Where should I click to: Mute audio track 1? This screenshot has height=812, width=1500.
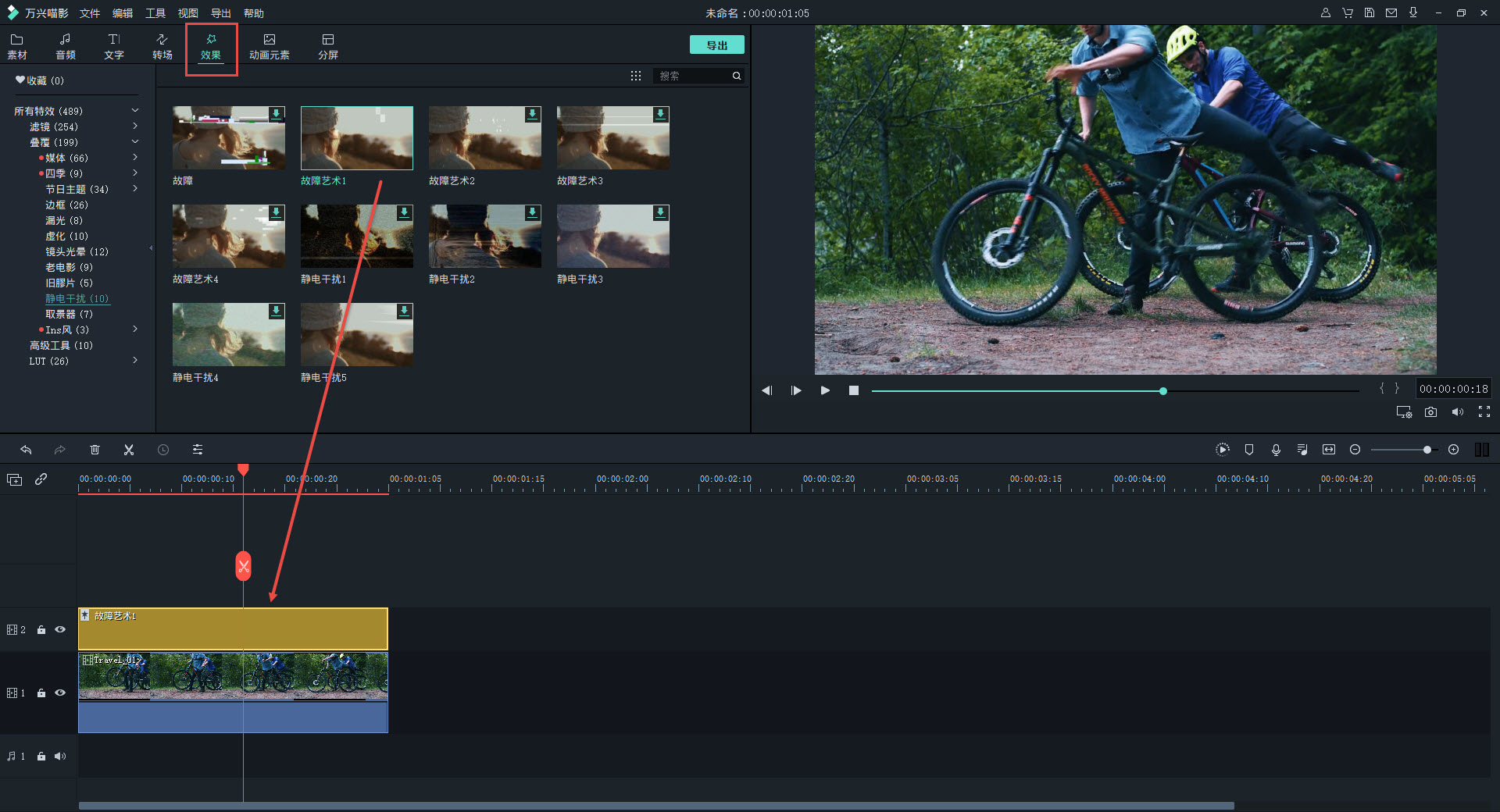(60, 756)
